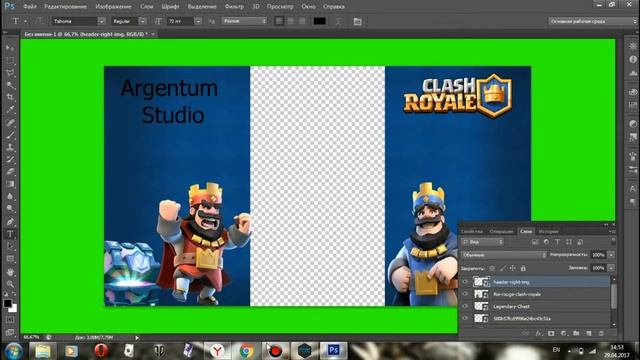Open the layer blend mode dropdown
Screen dimensions: 640x360
(504, 255)
